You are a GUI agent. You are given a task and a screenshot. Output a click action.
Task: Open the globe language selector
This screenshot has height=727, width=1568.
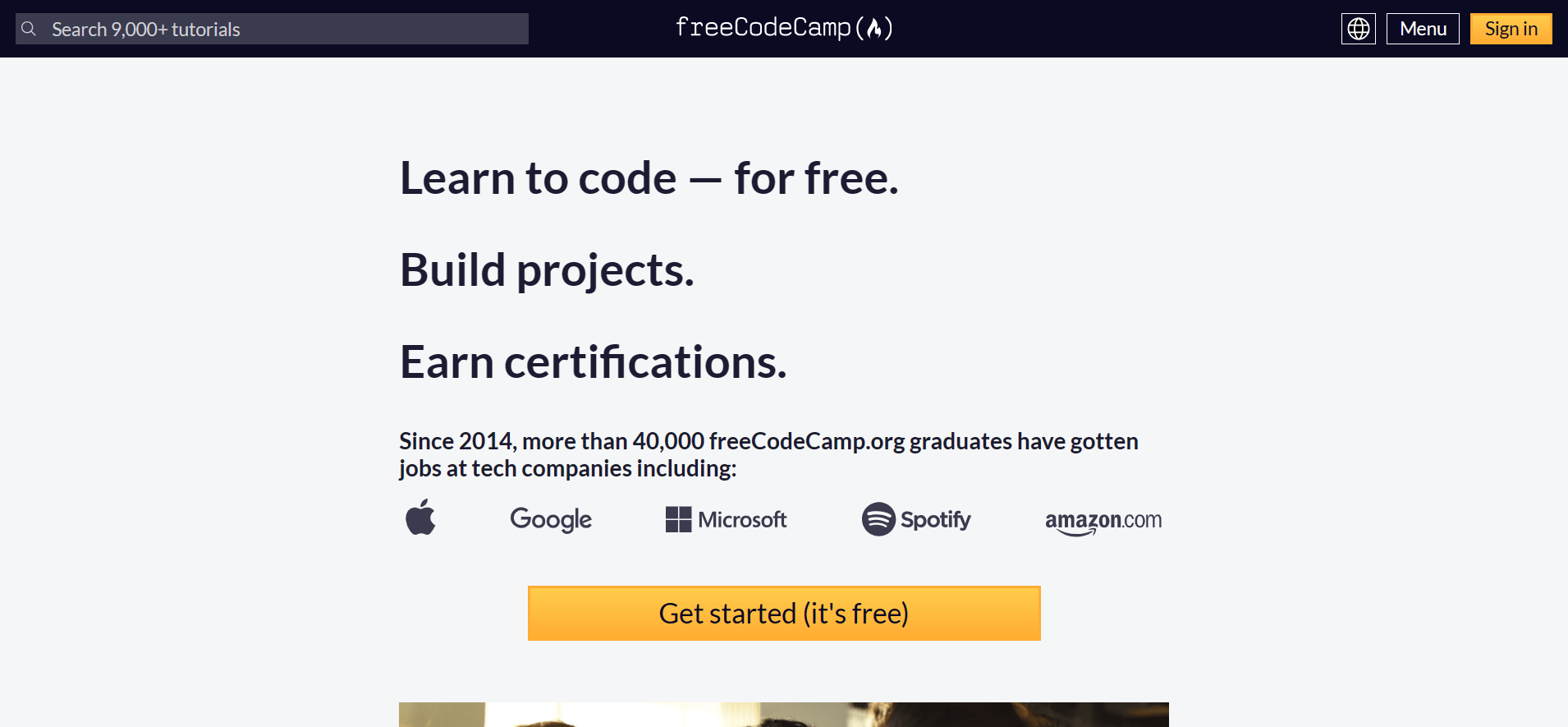[1358, 29]
